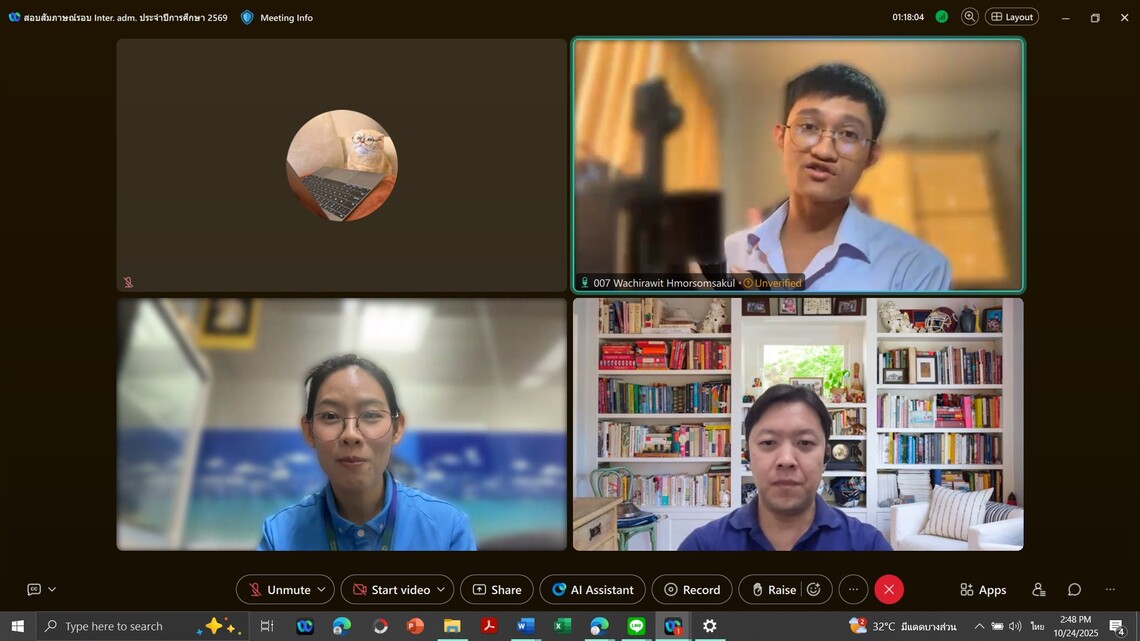
Task: Open audio options arrow beside Unmute
Action: pyautogui.click(x=321, y=590)
